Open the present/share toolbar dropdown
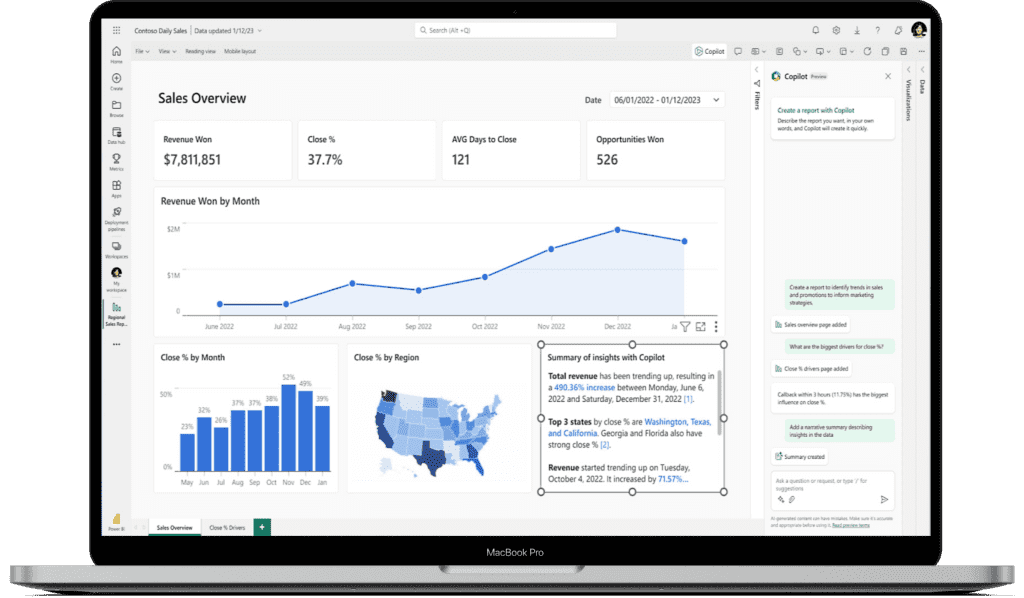 [x=823, y=51]
